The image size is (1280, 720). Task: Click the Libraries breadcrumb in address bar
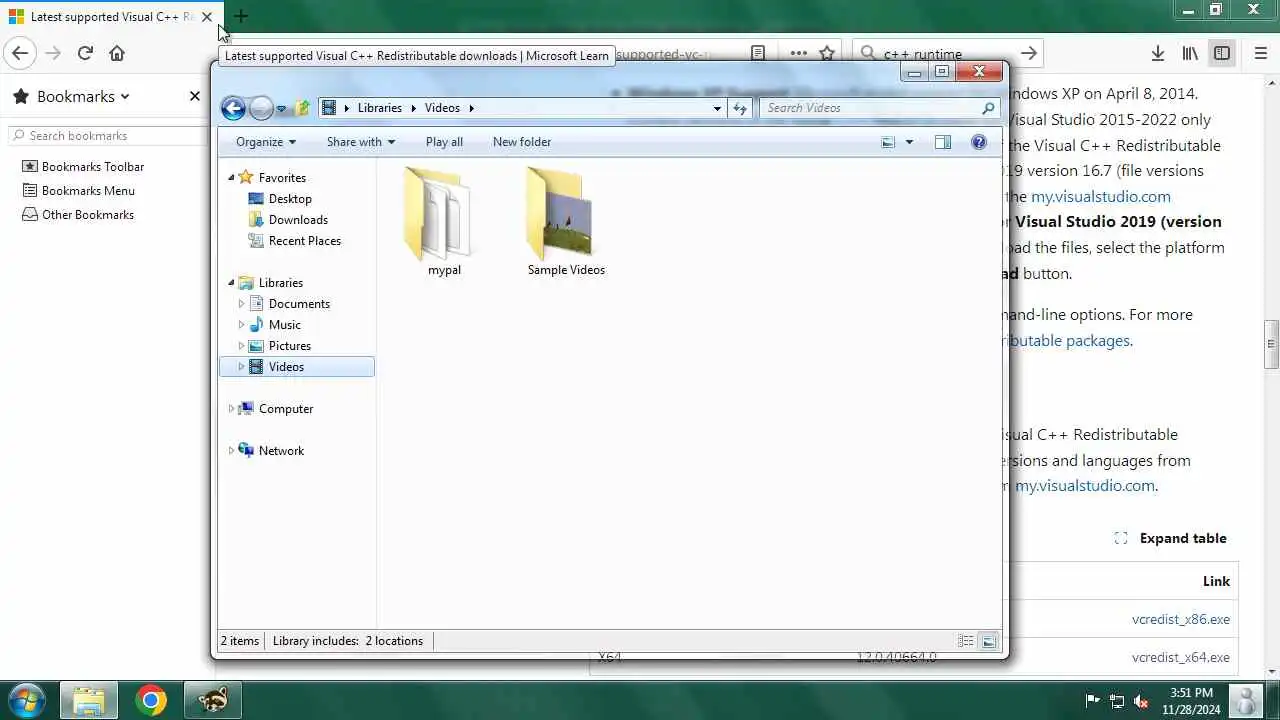coord(380,108)
